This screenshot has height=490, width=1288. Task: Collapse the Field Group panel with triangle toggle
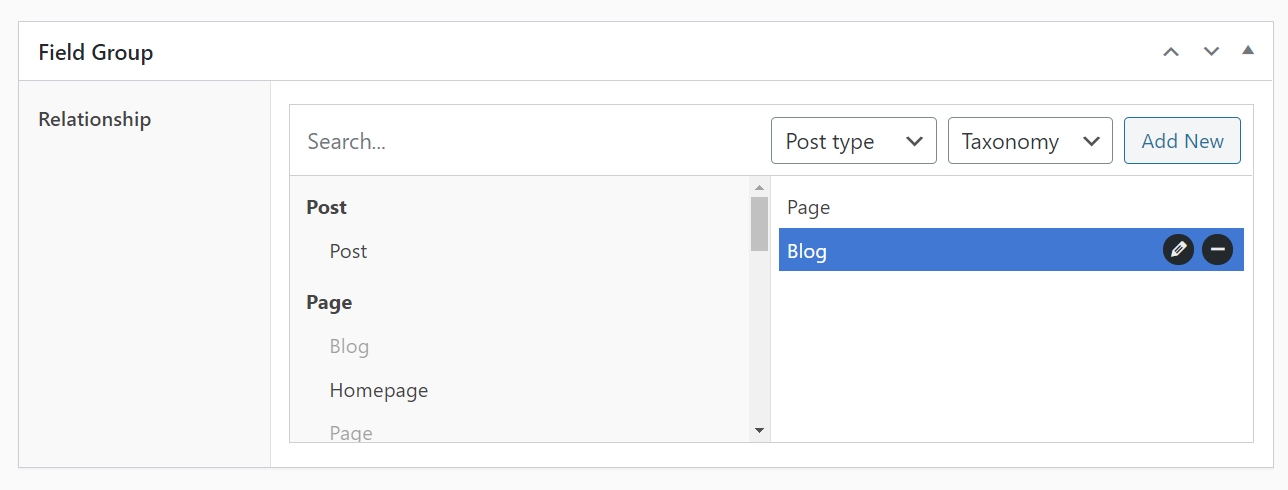(1248, 50)
